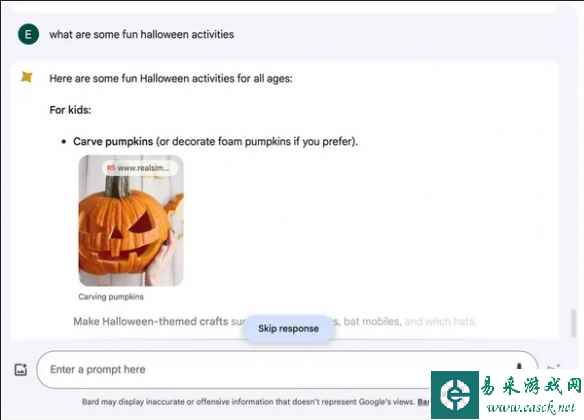584x420 pixels.
Task: Click the bold Carve pumpkins bullet text
Action: (113, 141)
